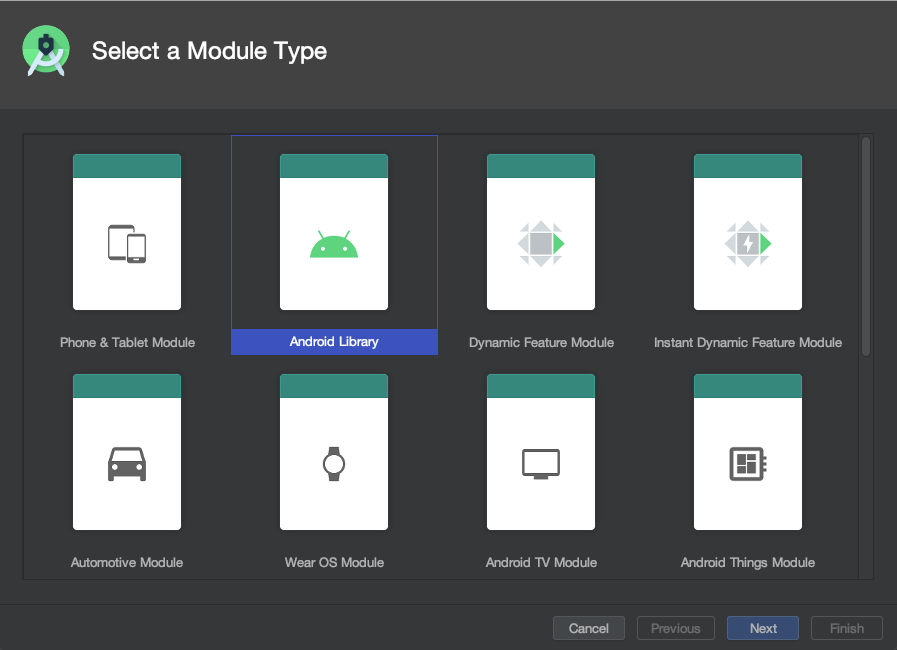This screenshot has height=650, width=897.
Task: Click the "Instant Dynamic Feature Module" label
Action: (748, 342)
